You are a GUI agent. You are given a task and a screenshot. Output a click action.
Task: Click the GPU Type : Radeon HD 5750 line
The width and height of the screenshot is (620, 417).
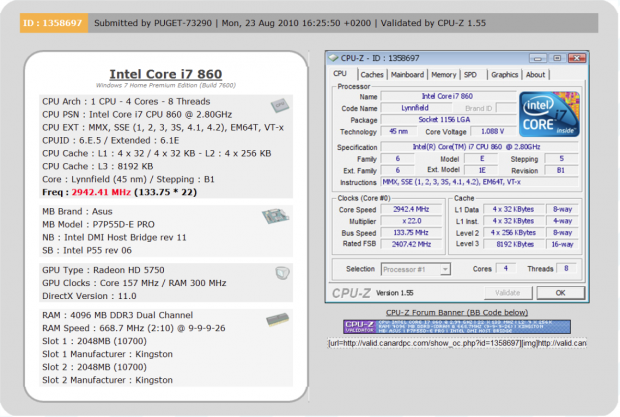click(103, 270)
